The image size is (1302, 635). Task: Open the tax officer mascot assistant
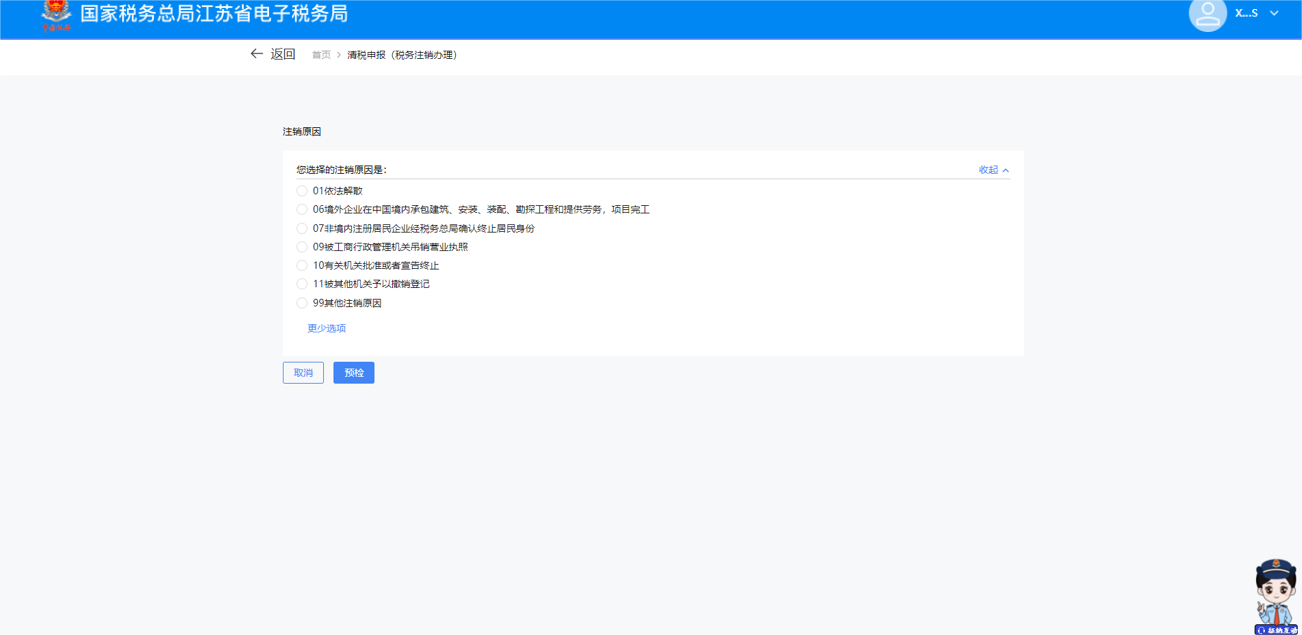1275,597
